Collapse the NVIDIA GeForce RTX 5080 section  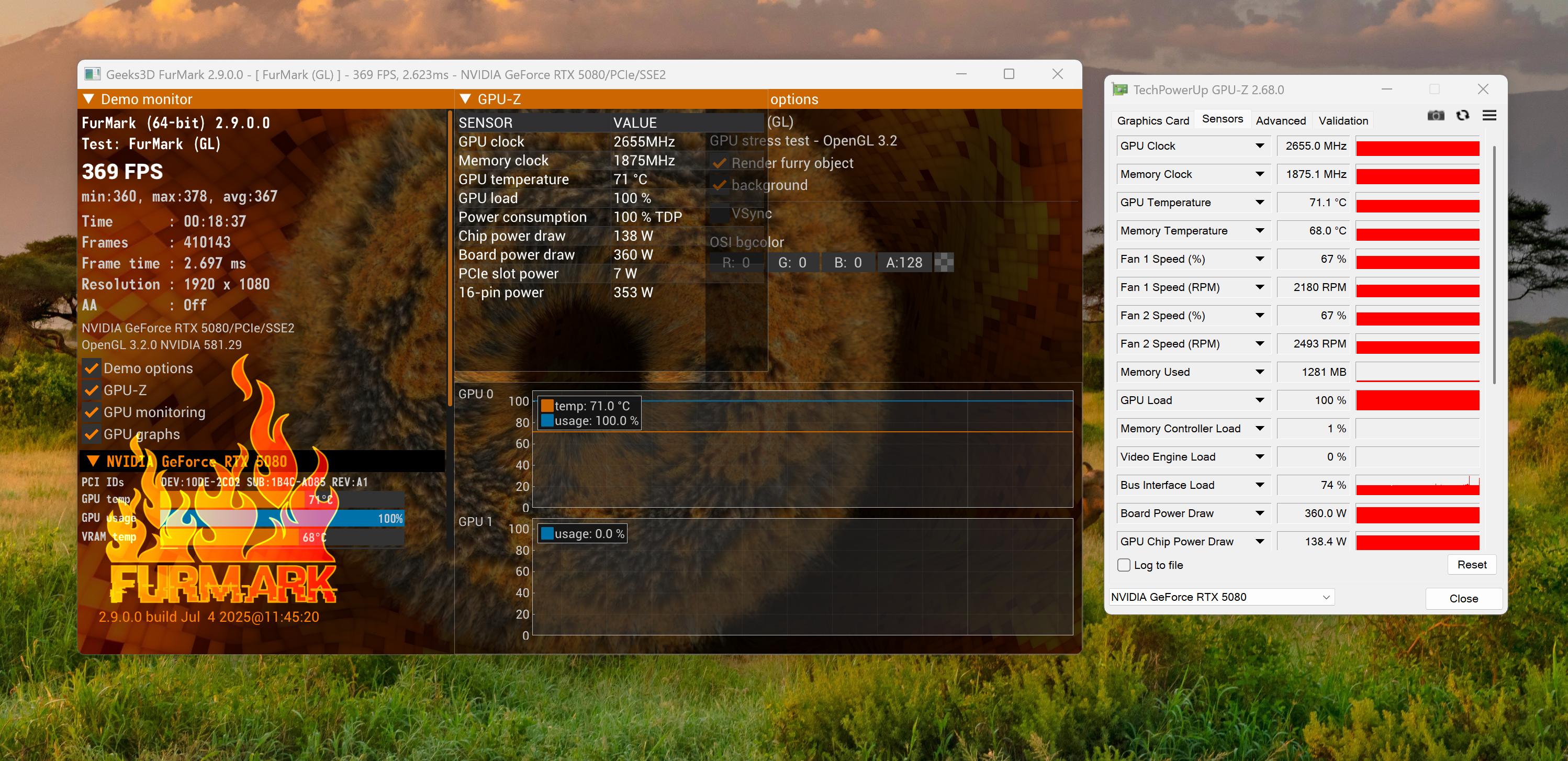tap(93, 461)
